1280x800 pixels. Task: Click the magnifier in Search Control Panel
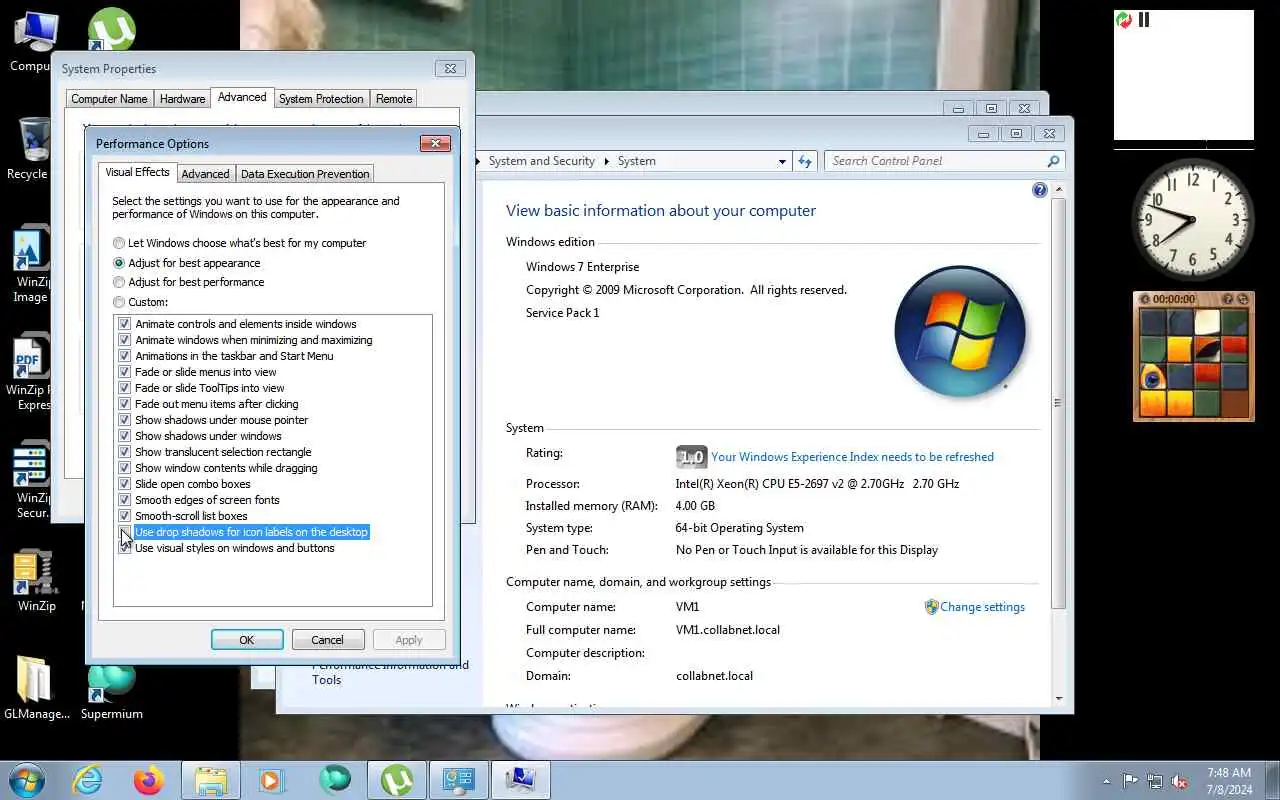(x=1053, y=161)
